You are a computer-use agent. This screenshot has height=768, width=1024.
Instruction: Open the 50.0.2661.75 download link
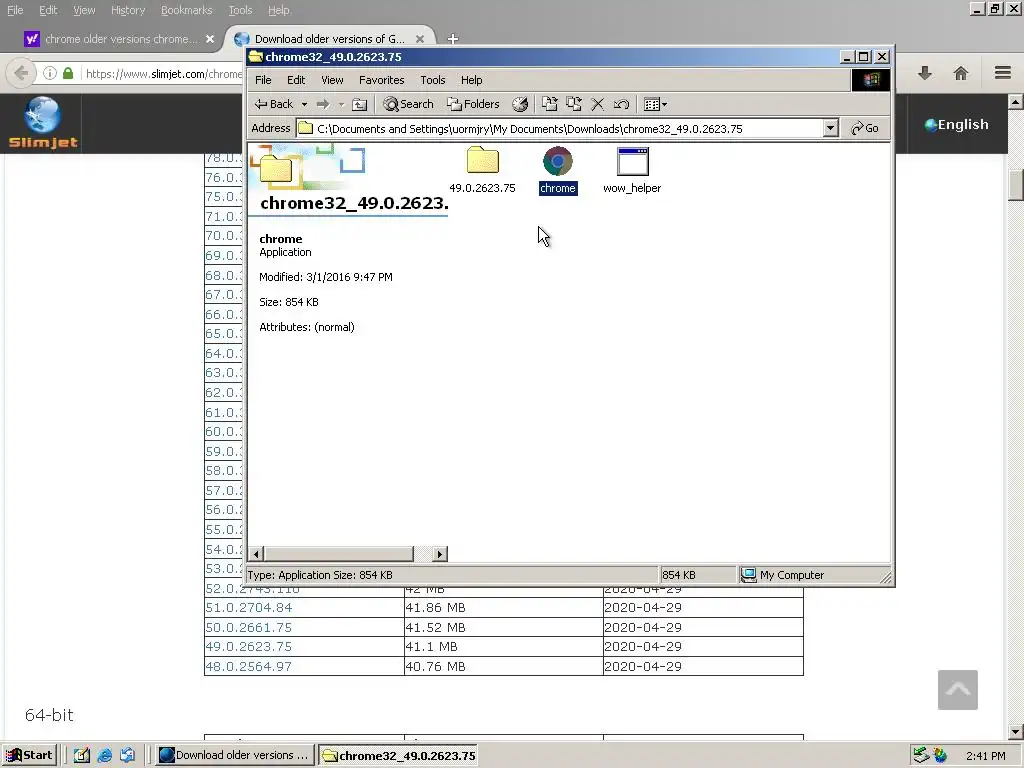249,628
